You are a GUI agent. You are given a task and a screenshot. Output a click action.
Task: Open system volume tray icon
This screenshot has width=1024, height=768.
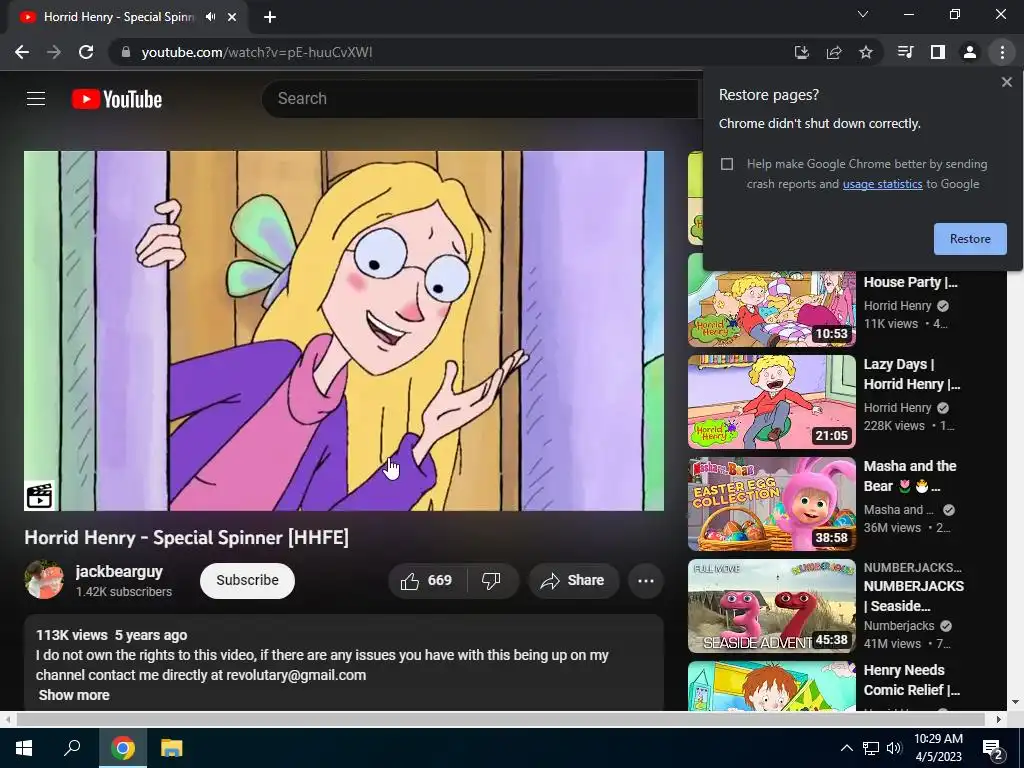click(x=894, y=748)
